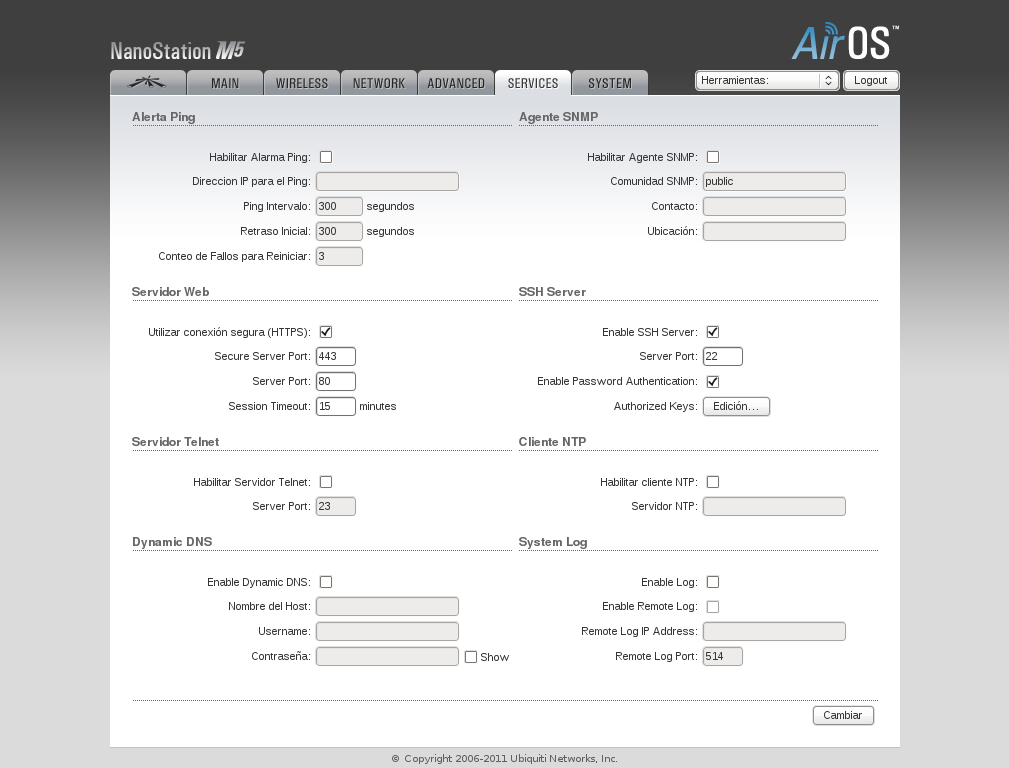Open Authorized Keys Edición button
The height and width of the screenshot is (768, 1009).
tap(736, 407)
